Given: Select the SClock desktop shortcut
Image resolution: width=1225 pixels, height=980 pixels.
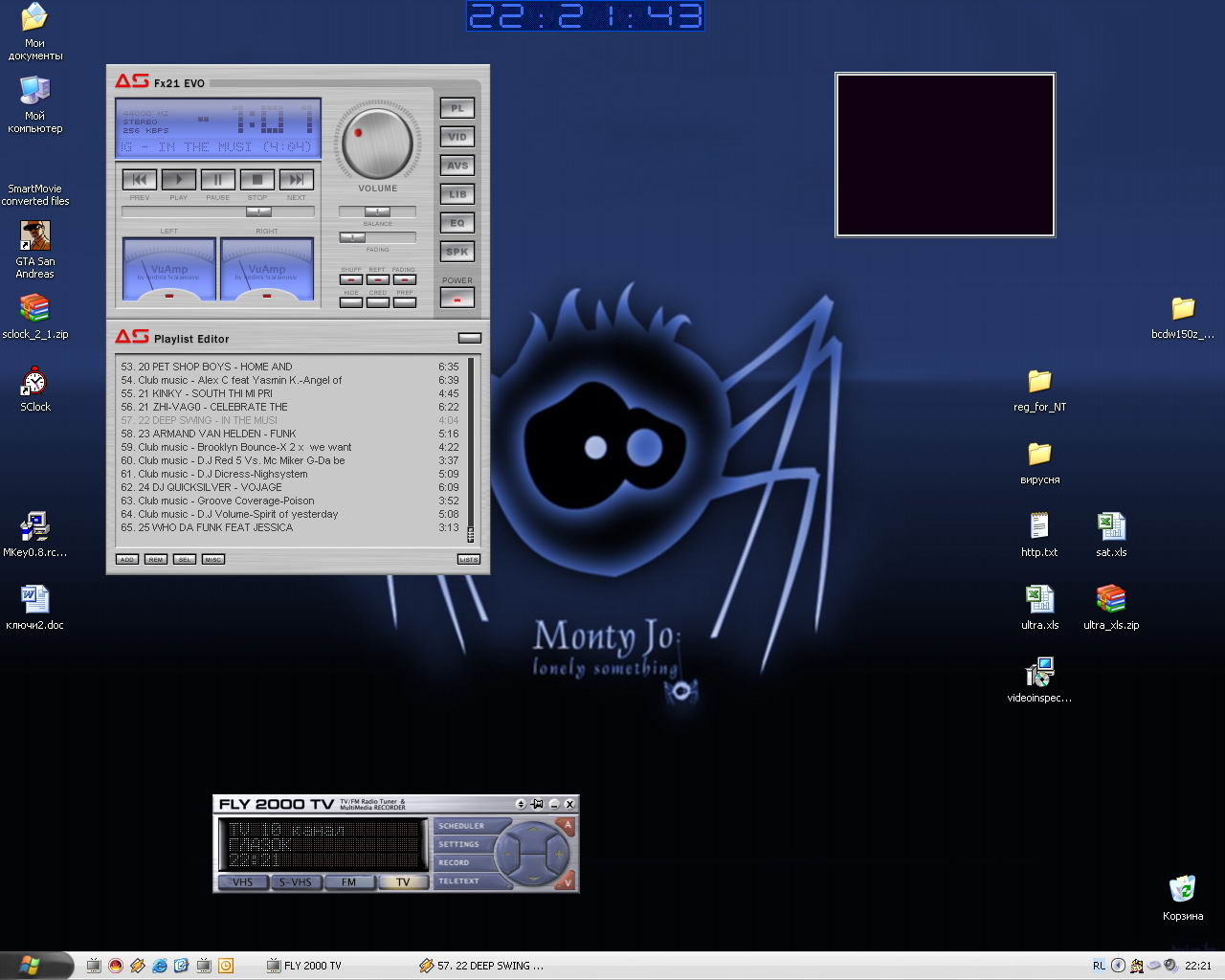Looking at the screenshot, I should (x=35, y=390).
